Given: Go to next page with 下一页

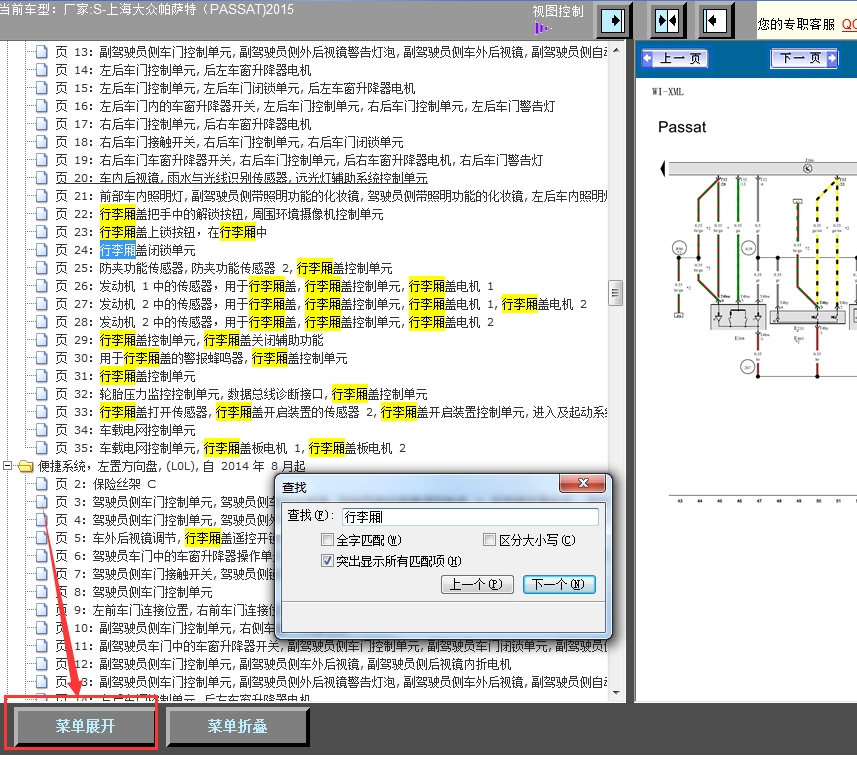Looking at the screenshot, I should [803, 58].
